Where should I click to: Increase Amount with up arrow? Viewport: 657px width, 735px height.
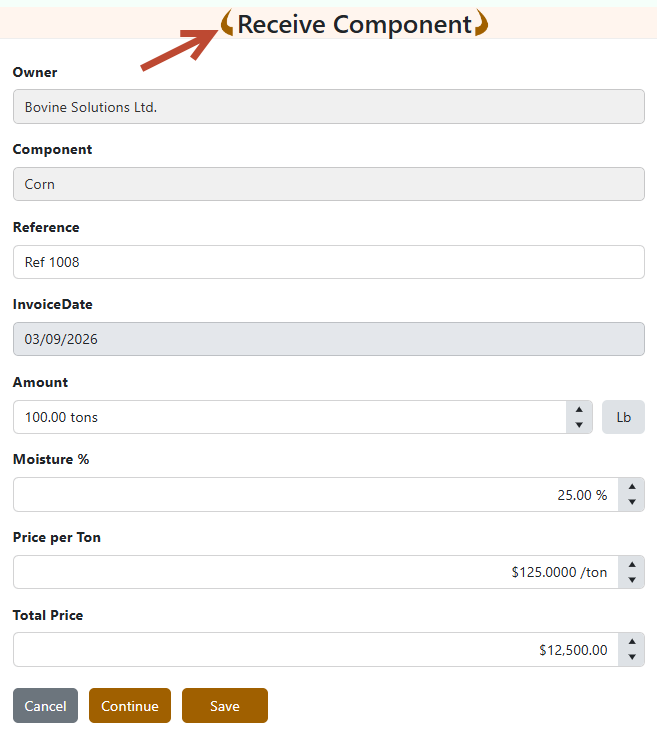[579, 409]
